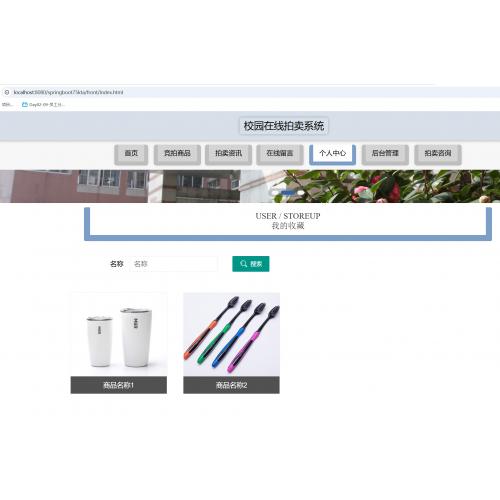Select the first carousel indicator dot
The image size is (500, 500).
pyautogui.click(x=274, y=192)
